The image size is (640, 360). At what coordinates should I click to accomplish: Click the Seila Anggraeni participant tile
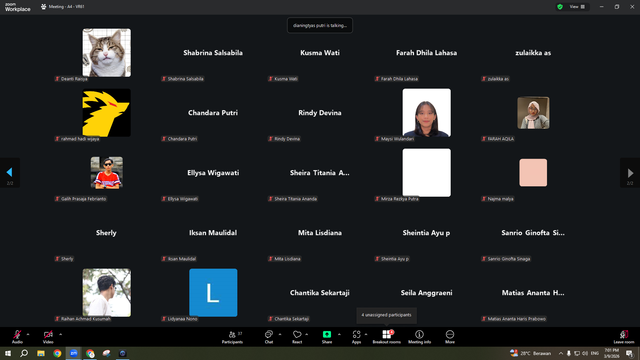[x=427, y=293]
